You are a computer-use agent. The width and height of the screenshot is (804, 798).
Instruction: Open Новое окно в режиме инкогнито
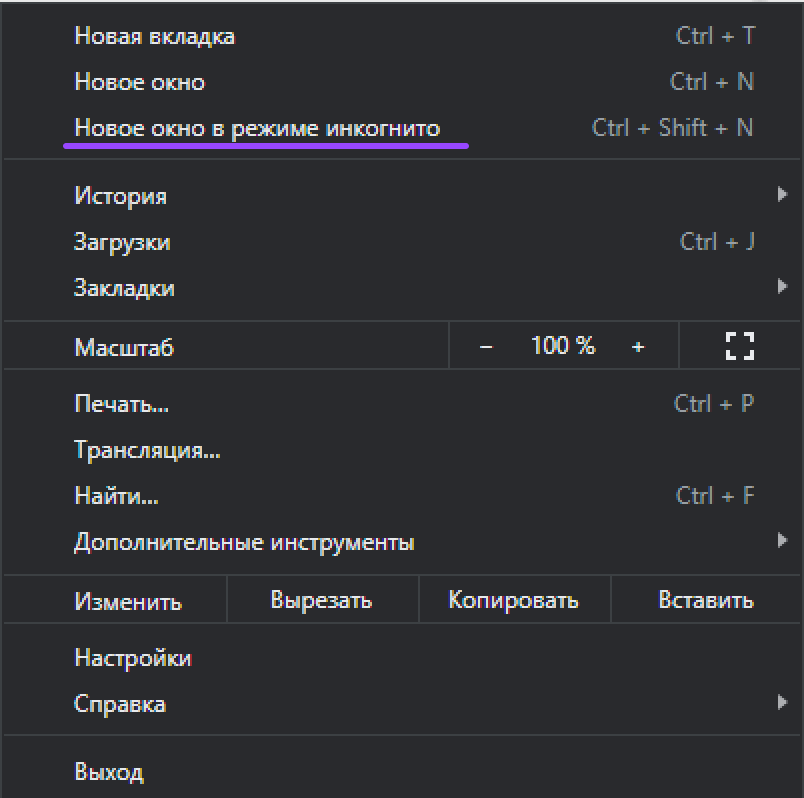(402, 128)
